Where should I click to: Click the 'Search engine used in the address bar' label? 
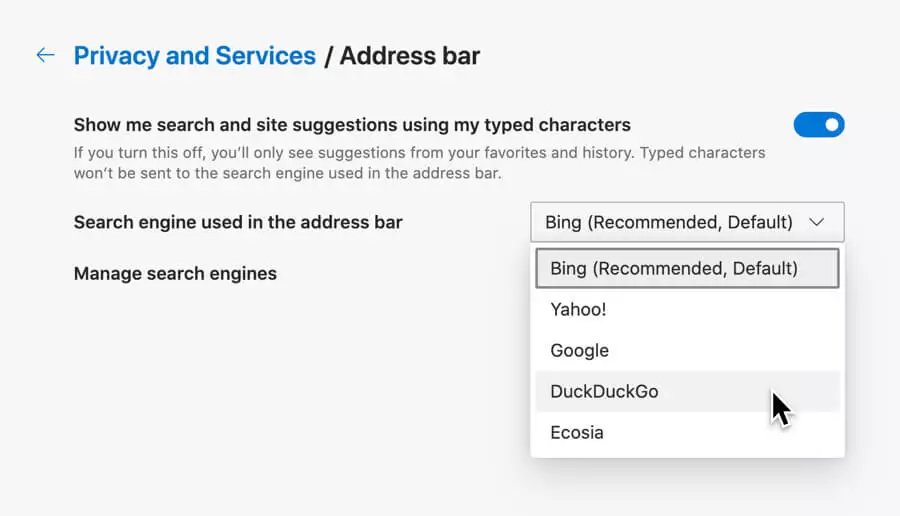[238, 222]
